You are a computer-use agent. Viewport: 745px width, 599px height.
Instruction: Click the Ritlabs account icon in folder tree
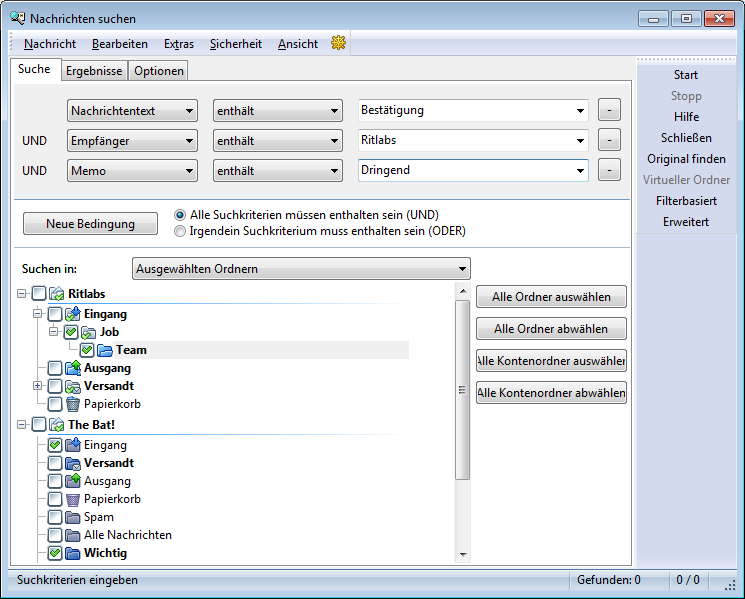tap(56, 295)
